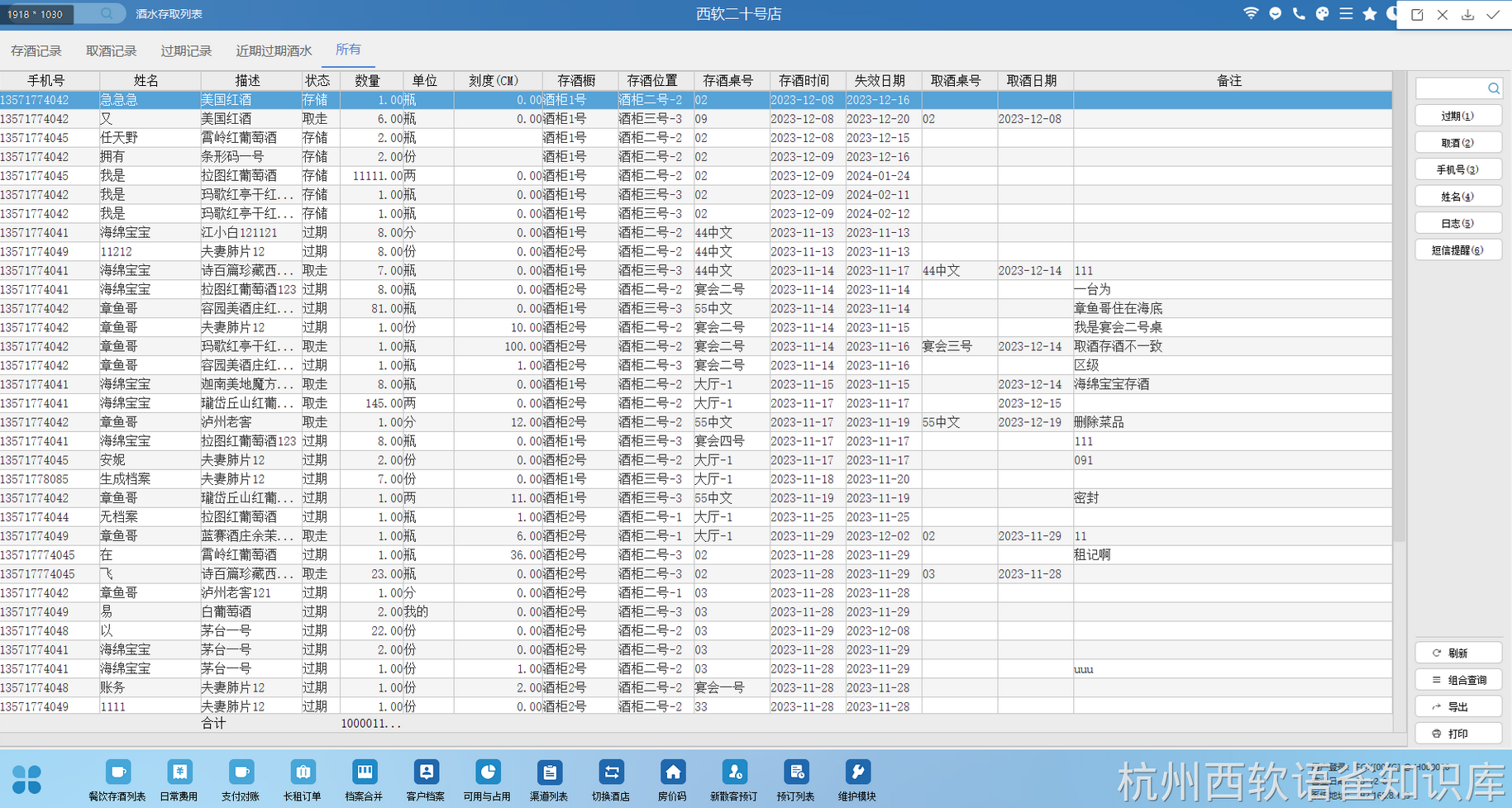Click the 过期(1) button
1512x808 pixels.
click(x=1457, y=116)
